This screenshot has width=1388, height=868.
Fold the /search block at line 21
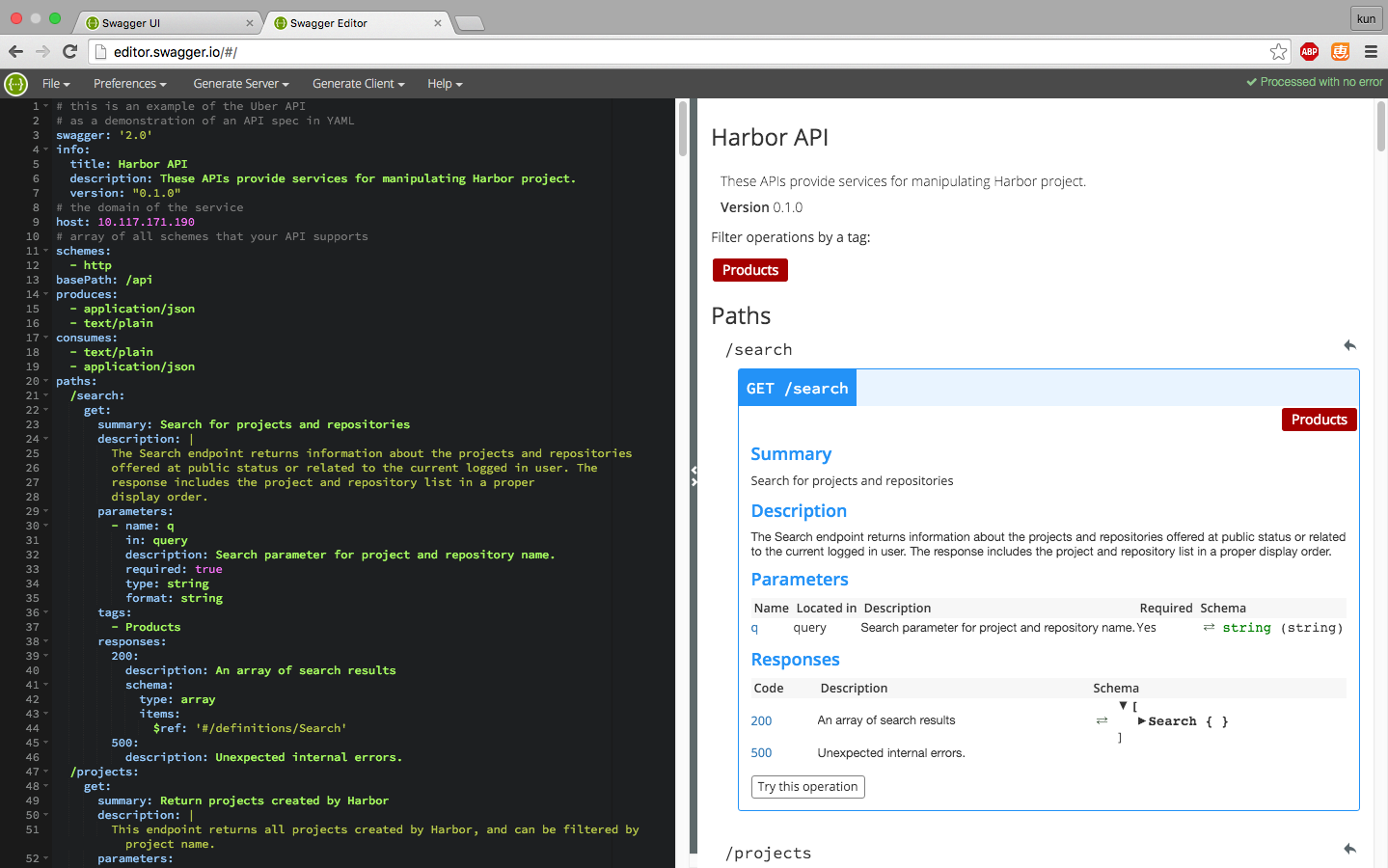[x=45, y=395]
